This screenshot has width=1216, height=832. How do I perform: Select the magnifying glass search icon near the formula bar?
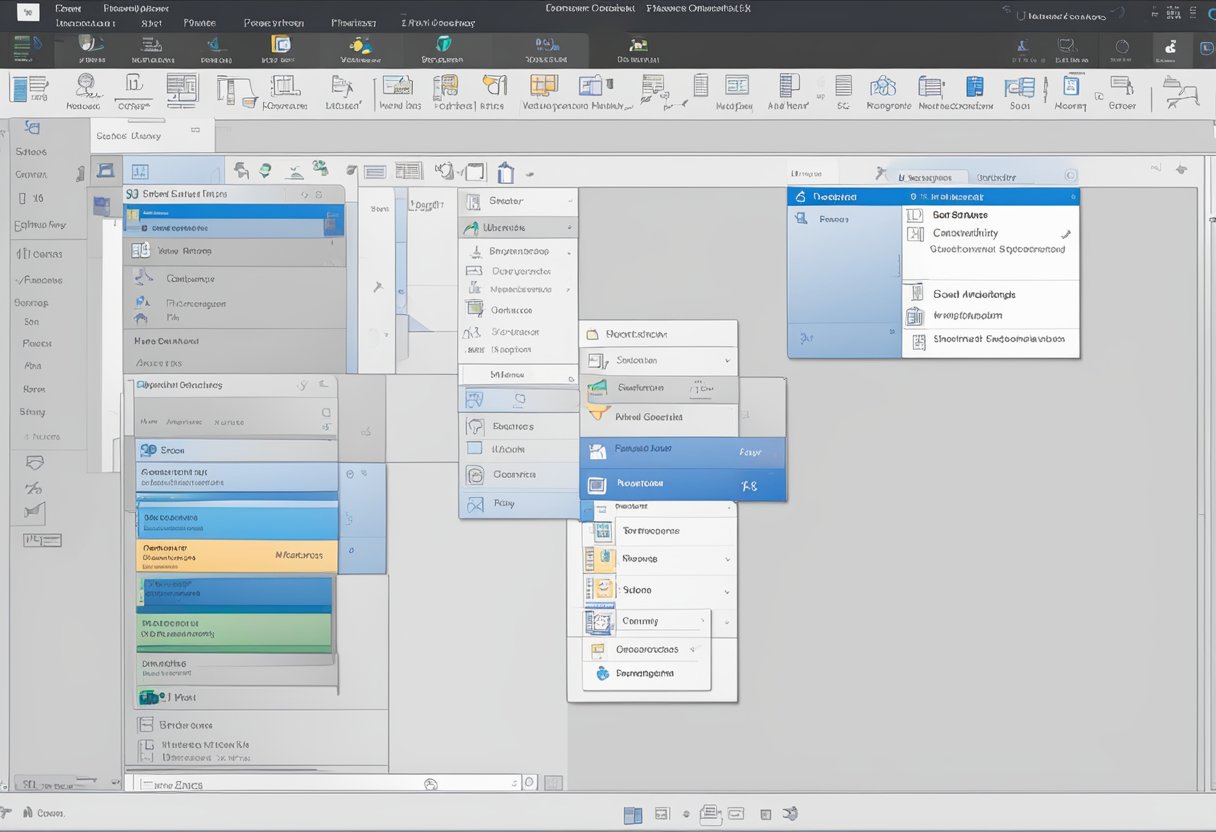tap(429, 783)
